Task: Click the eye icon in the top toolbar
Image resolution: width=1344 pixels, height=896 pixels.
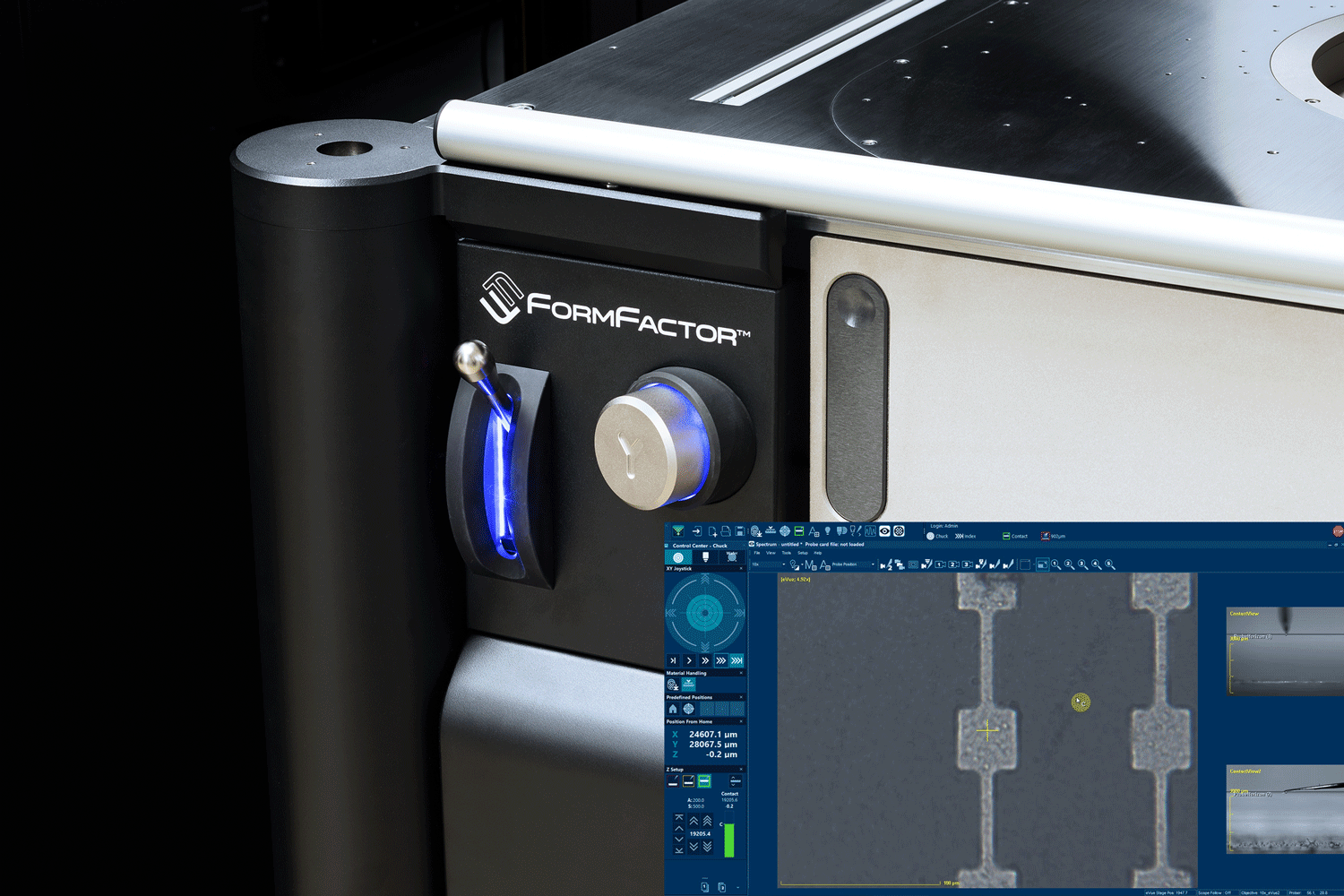Action: click(884, 531)
